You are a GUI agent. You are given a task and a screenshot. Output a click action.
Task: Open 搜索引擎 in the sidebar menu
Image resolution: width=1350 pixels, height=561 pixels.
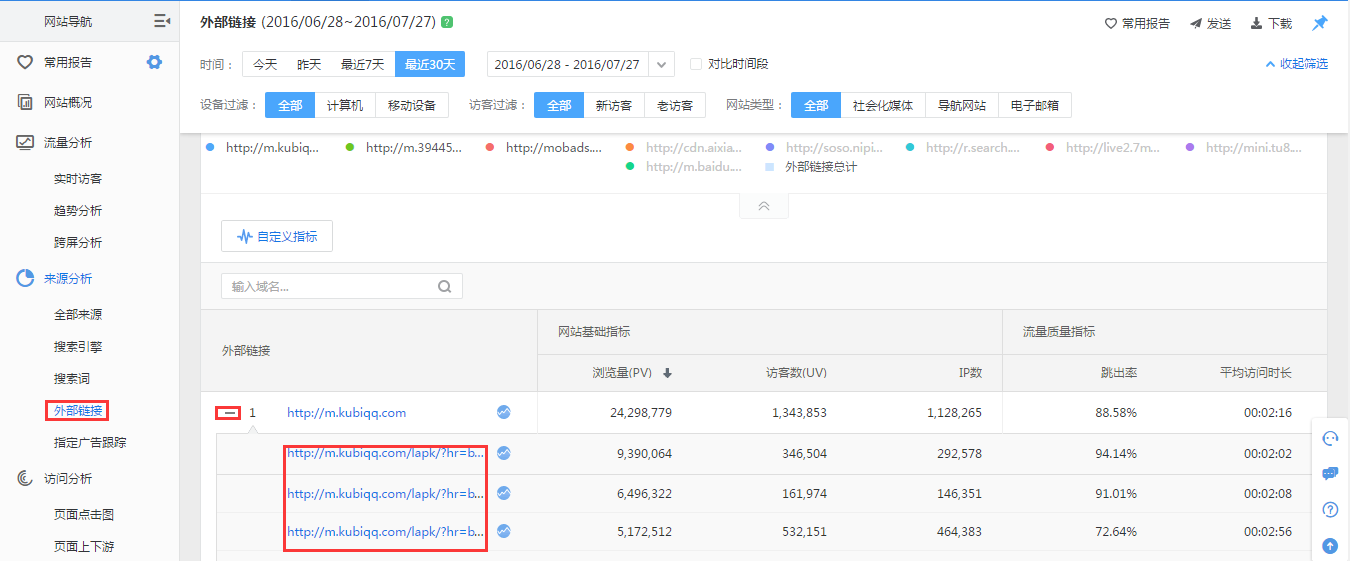pos(78,347)
